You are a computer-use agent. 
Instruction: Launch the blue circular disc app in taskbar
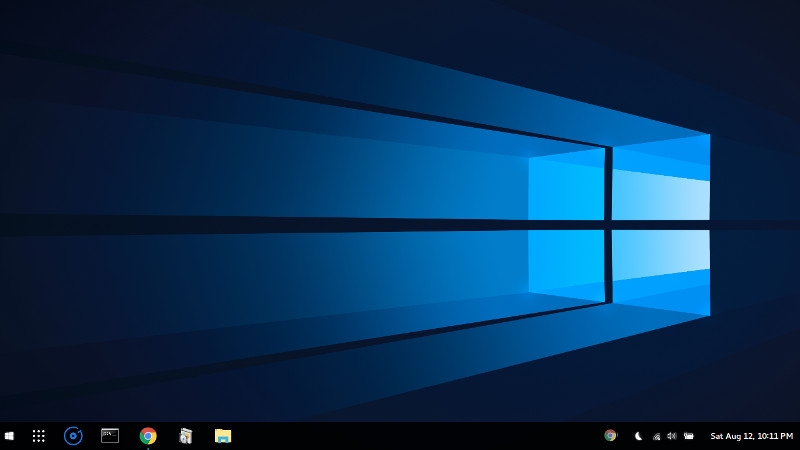point(73,436)
